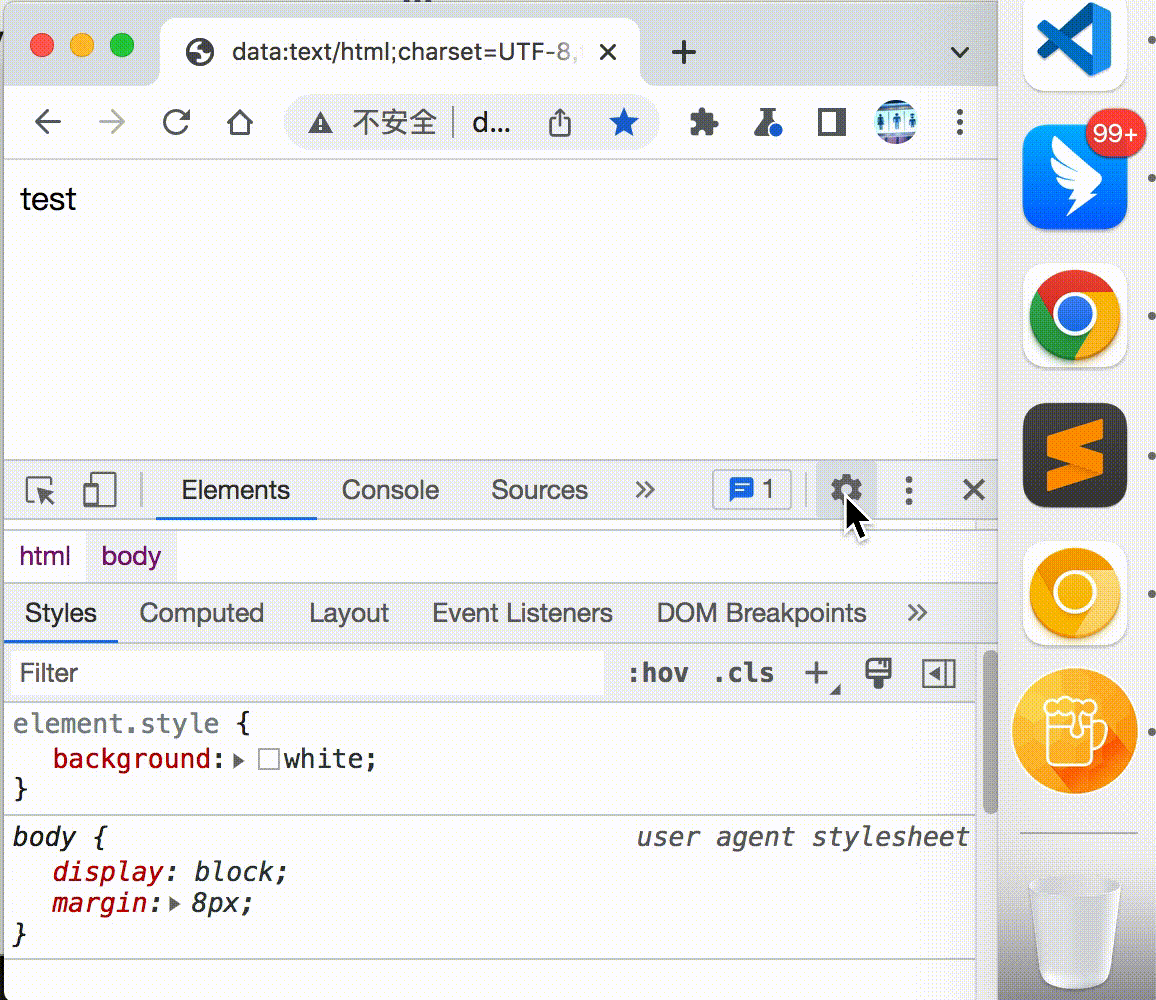Click the not secure warning icon

(320, 123)
